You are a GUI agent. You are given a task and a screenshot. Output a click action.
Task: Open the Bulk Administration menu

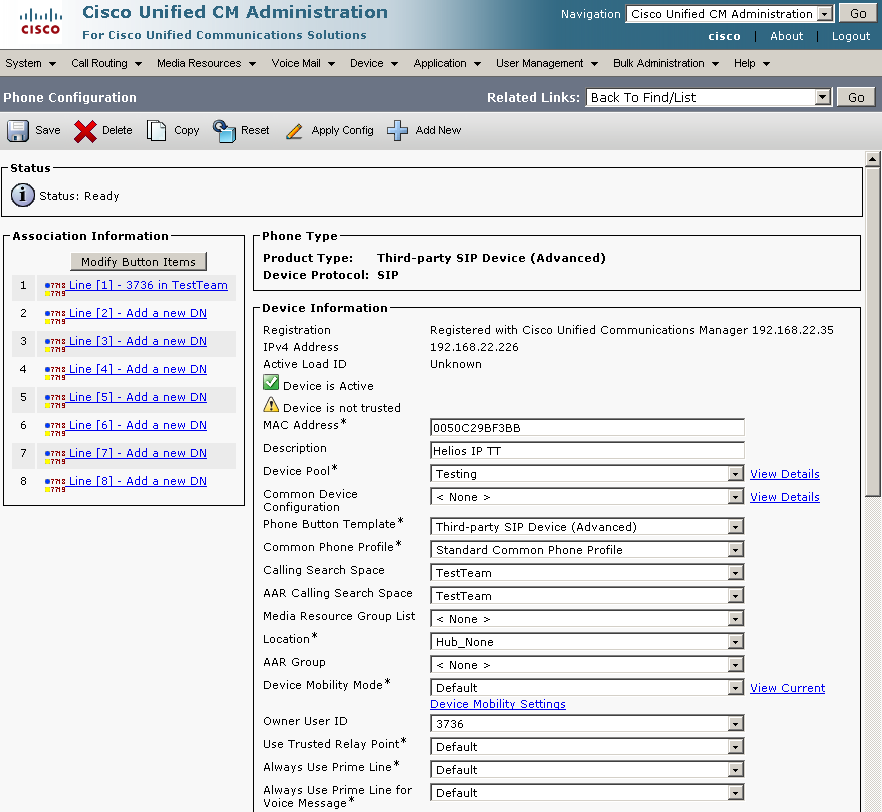click(x=666, y=63)
